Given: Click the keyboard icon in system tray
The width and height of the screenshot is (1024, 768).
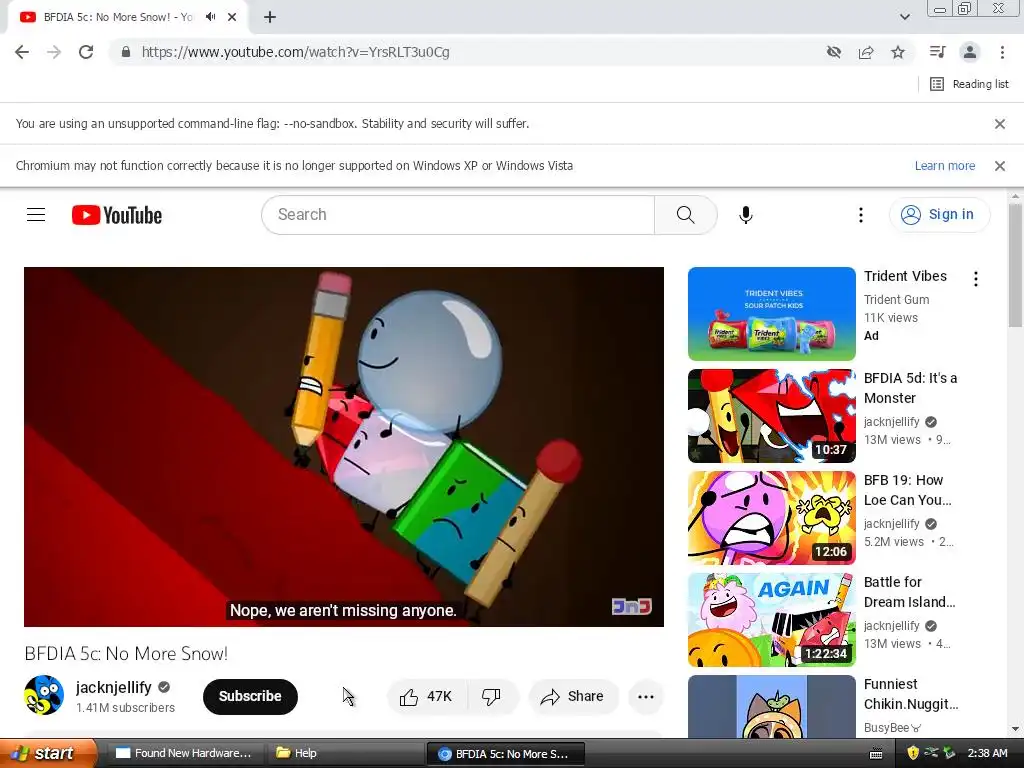Looking at the screenshot, I should click(876, 754).
